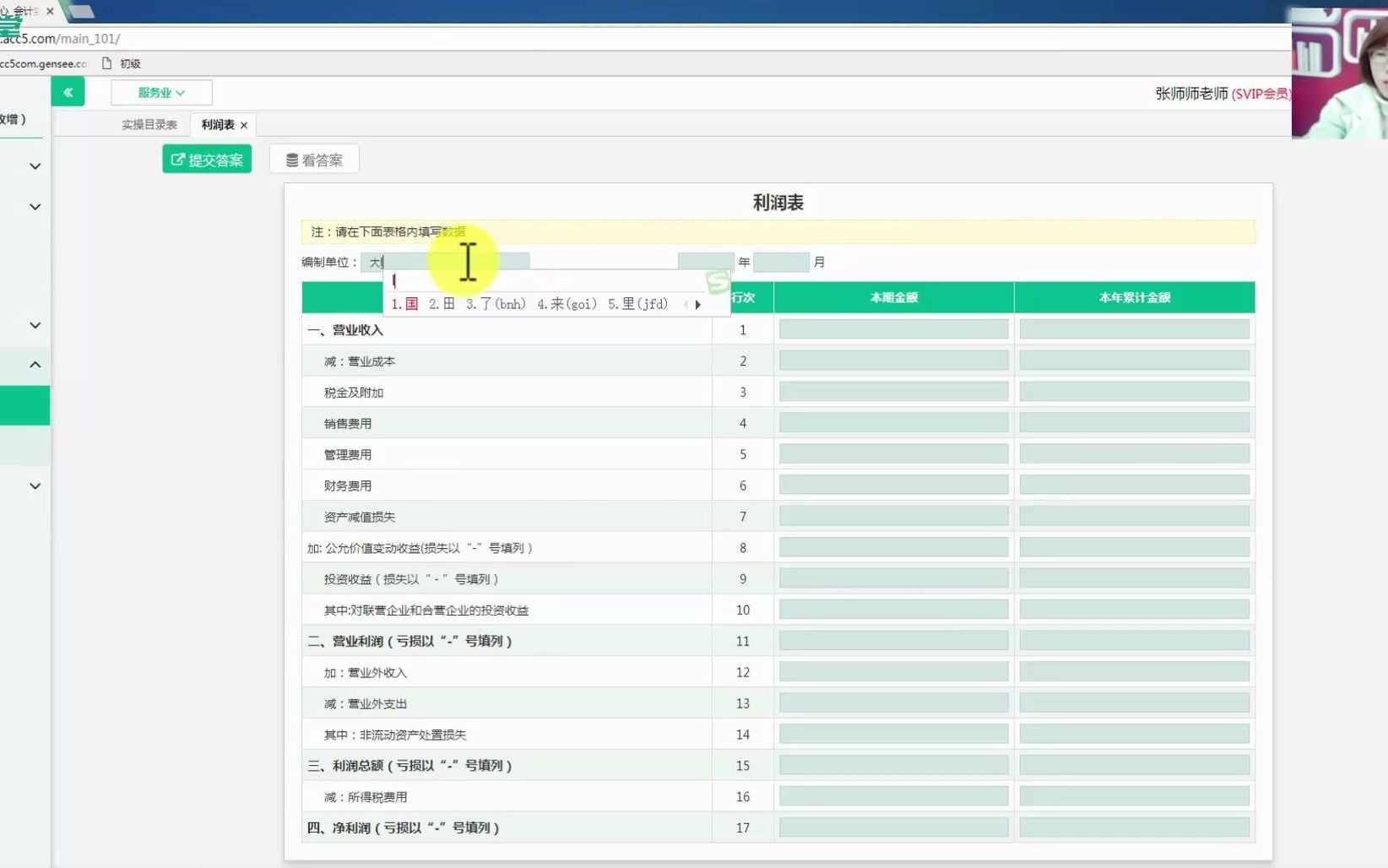Expand the topmost sidebar down chevron
The width and height of the screenshot is (1388, 868).
tap(35, 165)
